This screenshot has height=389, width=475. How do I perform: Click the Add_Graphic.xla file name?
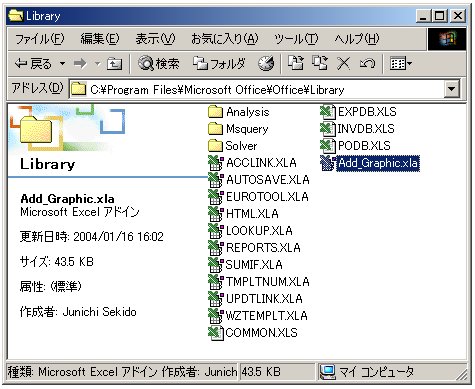point(378,163)
